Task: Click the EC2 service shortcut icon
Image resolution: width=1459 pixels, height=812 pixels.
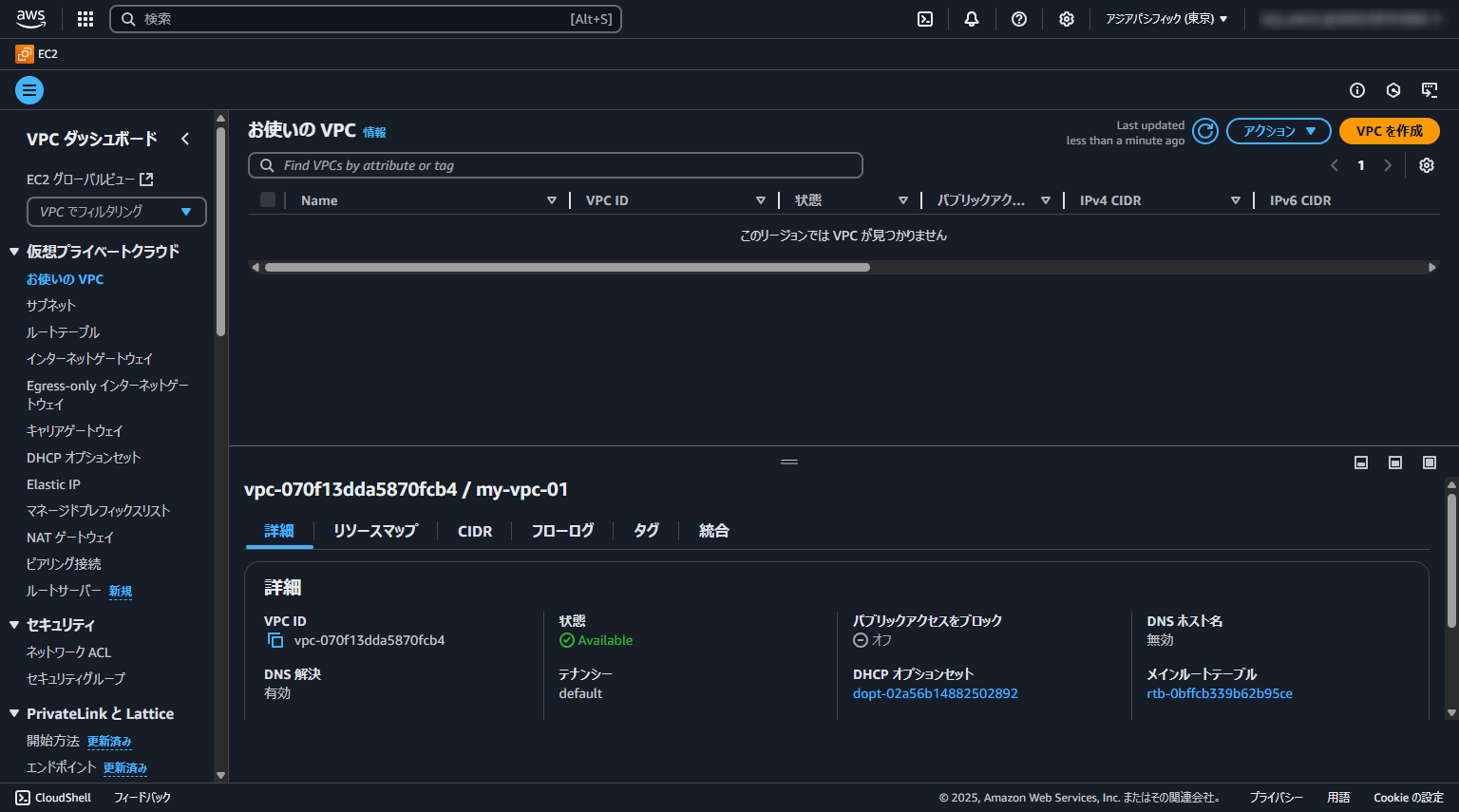Action: [25, 54]
